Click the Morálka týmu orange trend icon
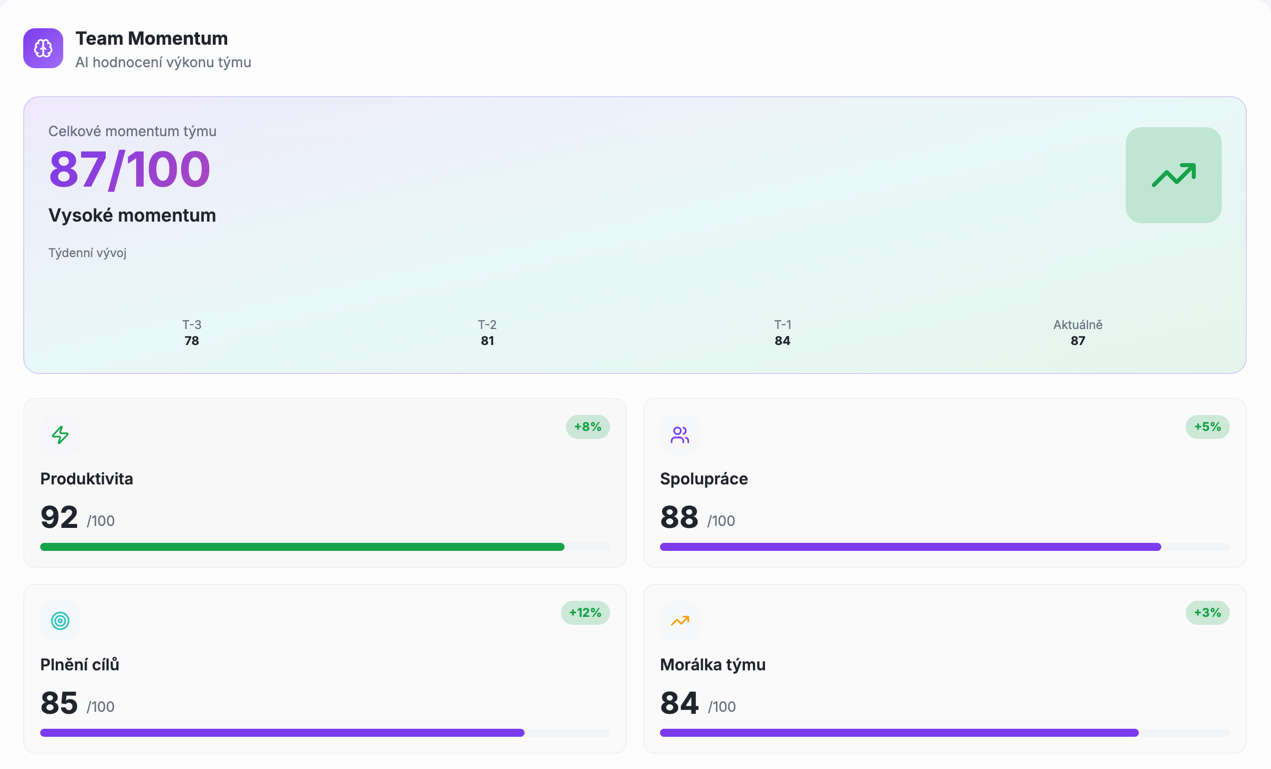 click(680, 621)
